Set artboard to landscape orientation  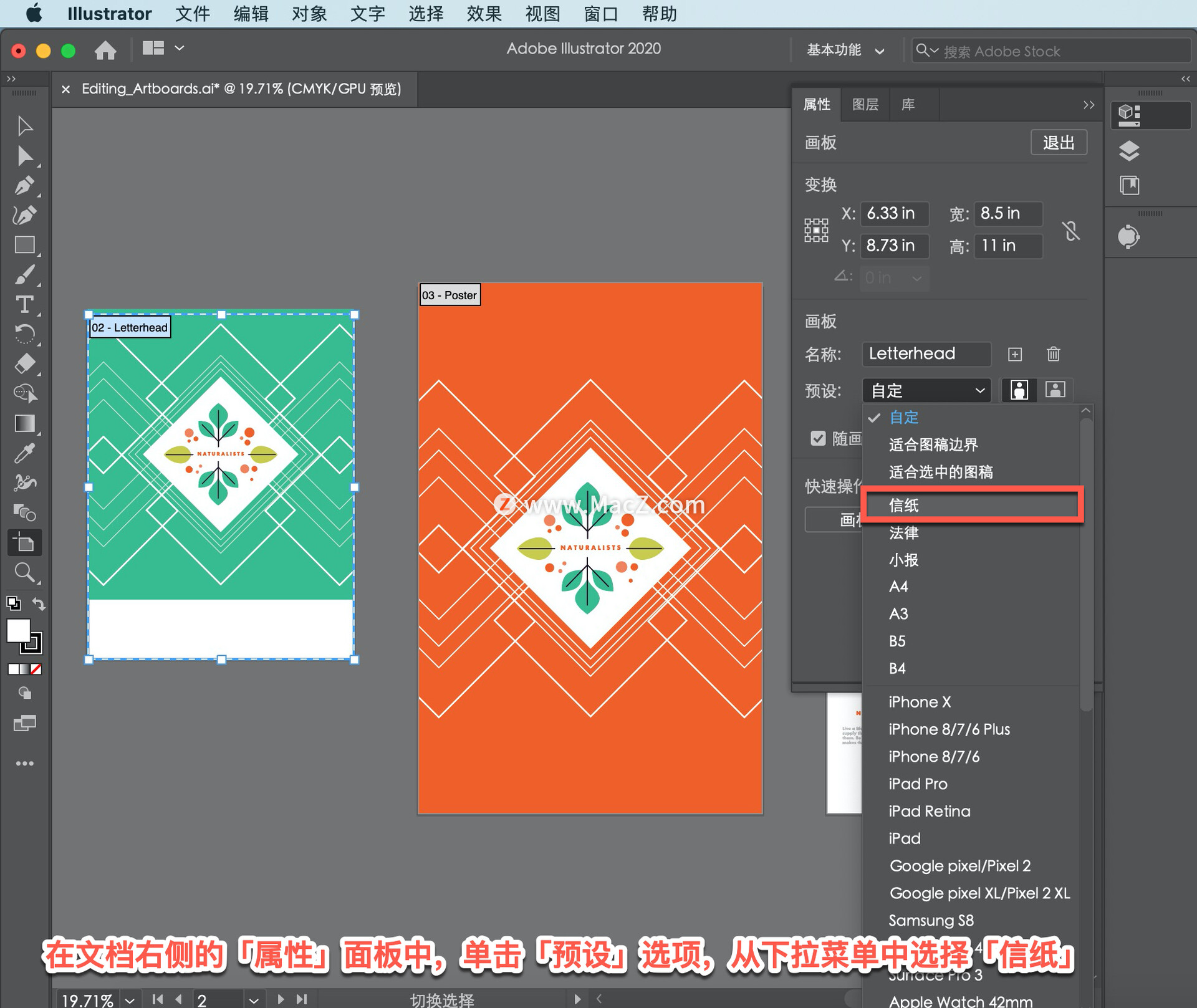[x=1055, y=390]
